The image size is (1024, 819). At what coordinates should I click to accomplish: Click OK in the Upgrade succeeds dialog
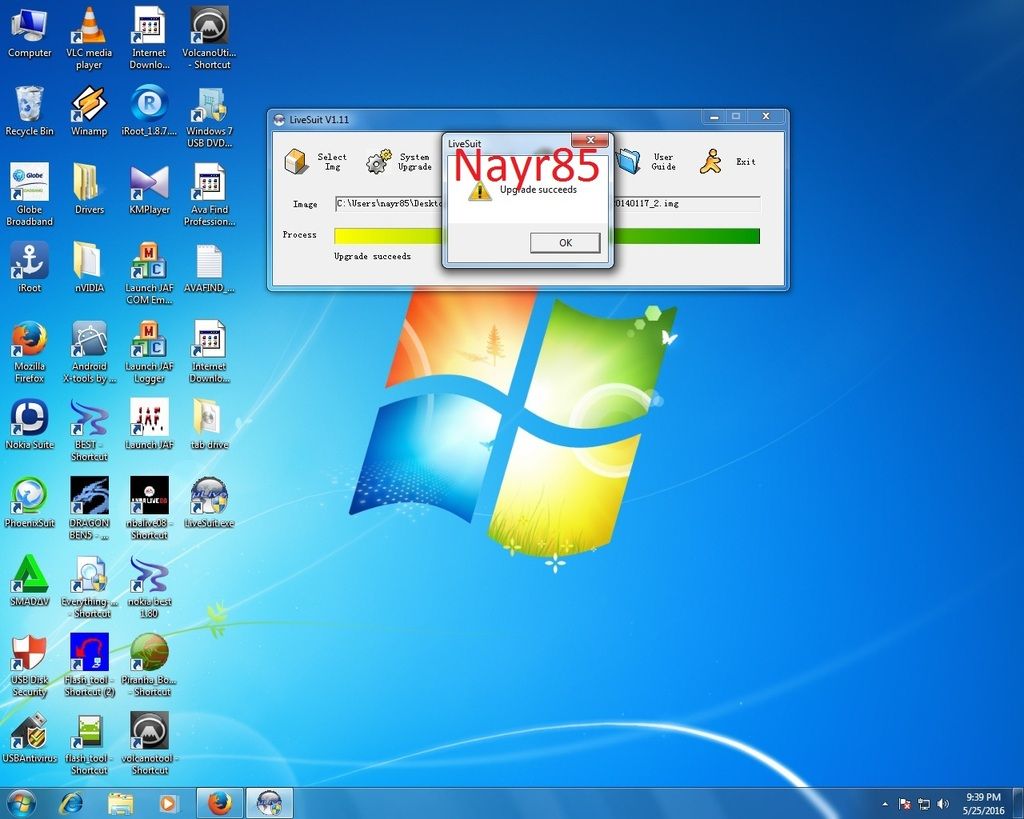[565, 243]
